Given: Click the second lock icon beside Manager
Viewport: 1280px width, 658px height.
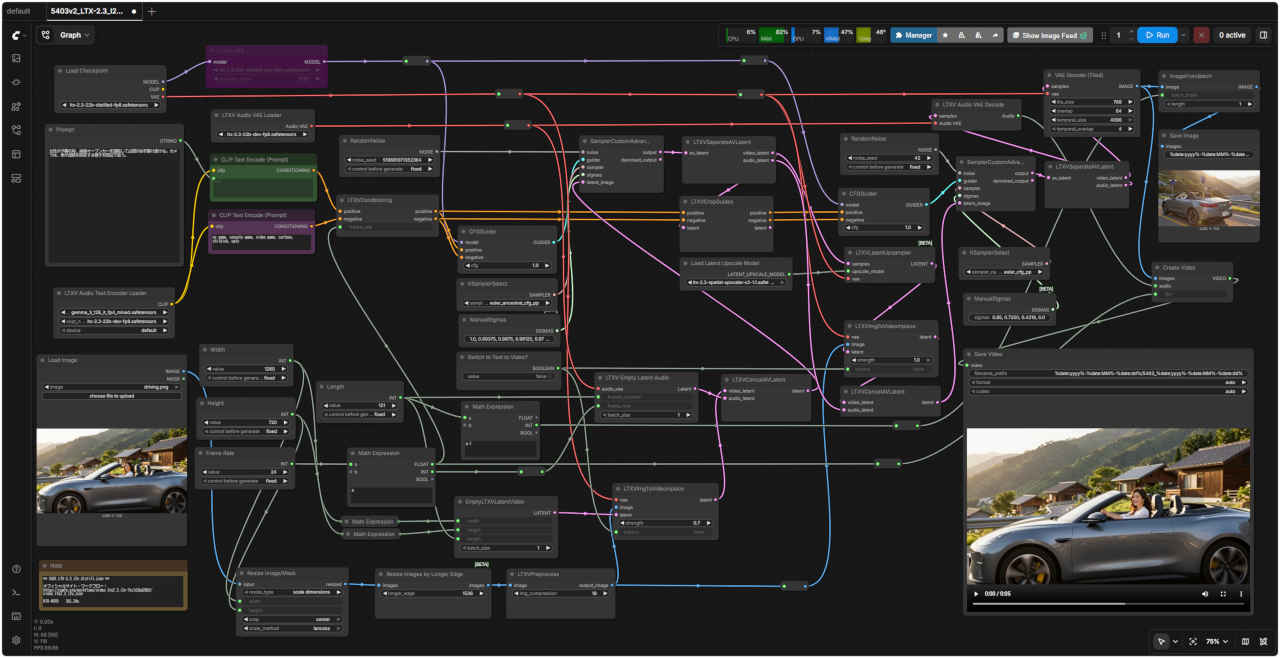Looking at the screenshot, I should 979,35.
